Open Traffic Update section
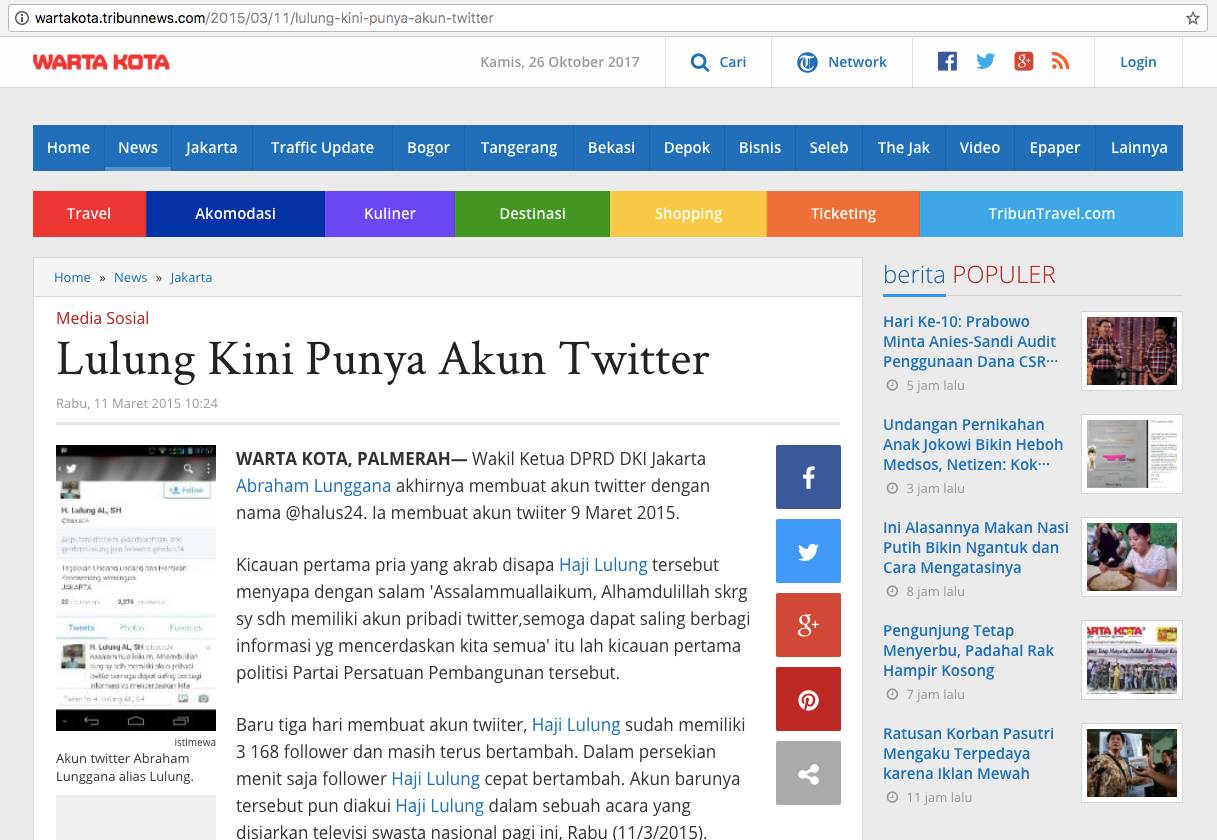Screen dimensions: 1217x840 click(x=322, y=147)
